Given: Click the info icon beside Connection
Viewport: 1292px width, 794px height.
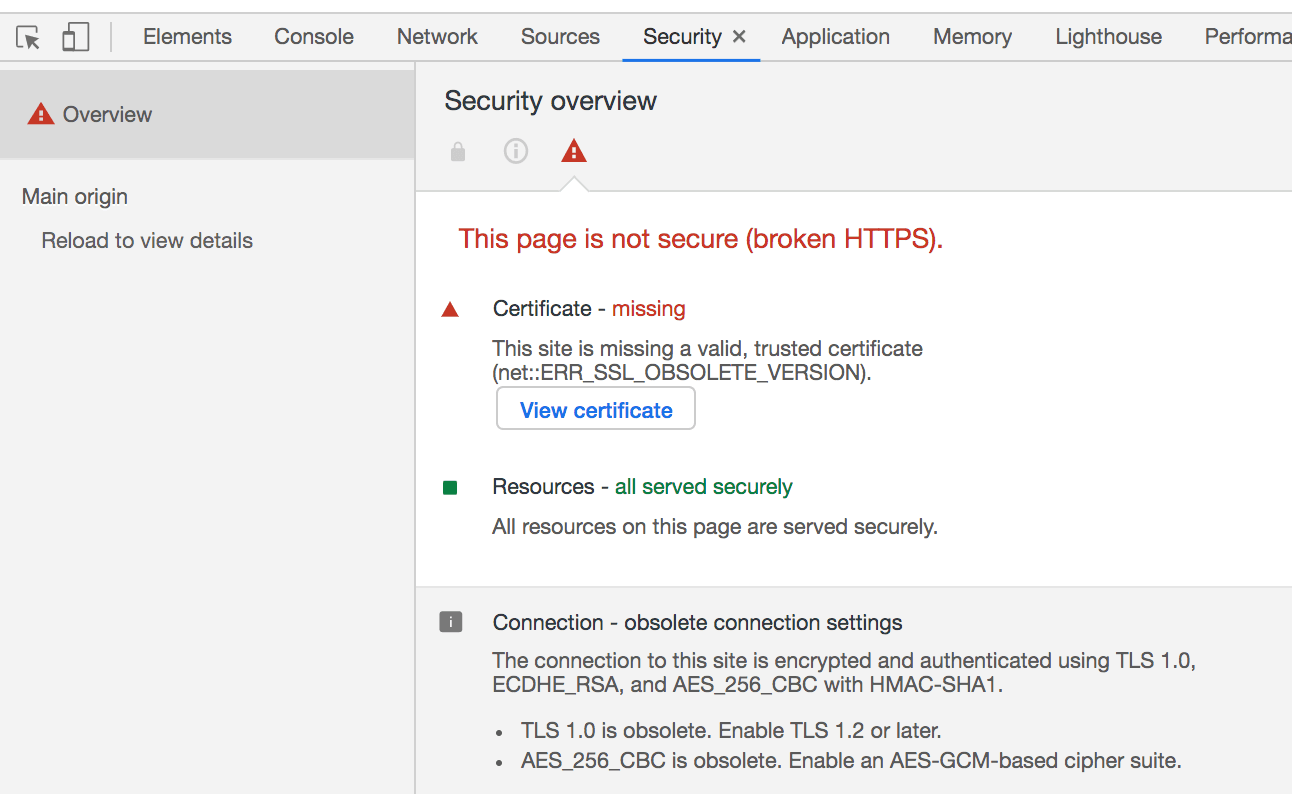Looking at the screenshot, I should 450,623.
